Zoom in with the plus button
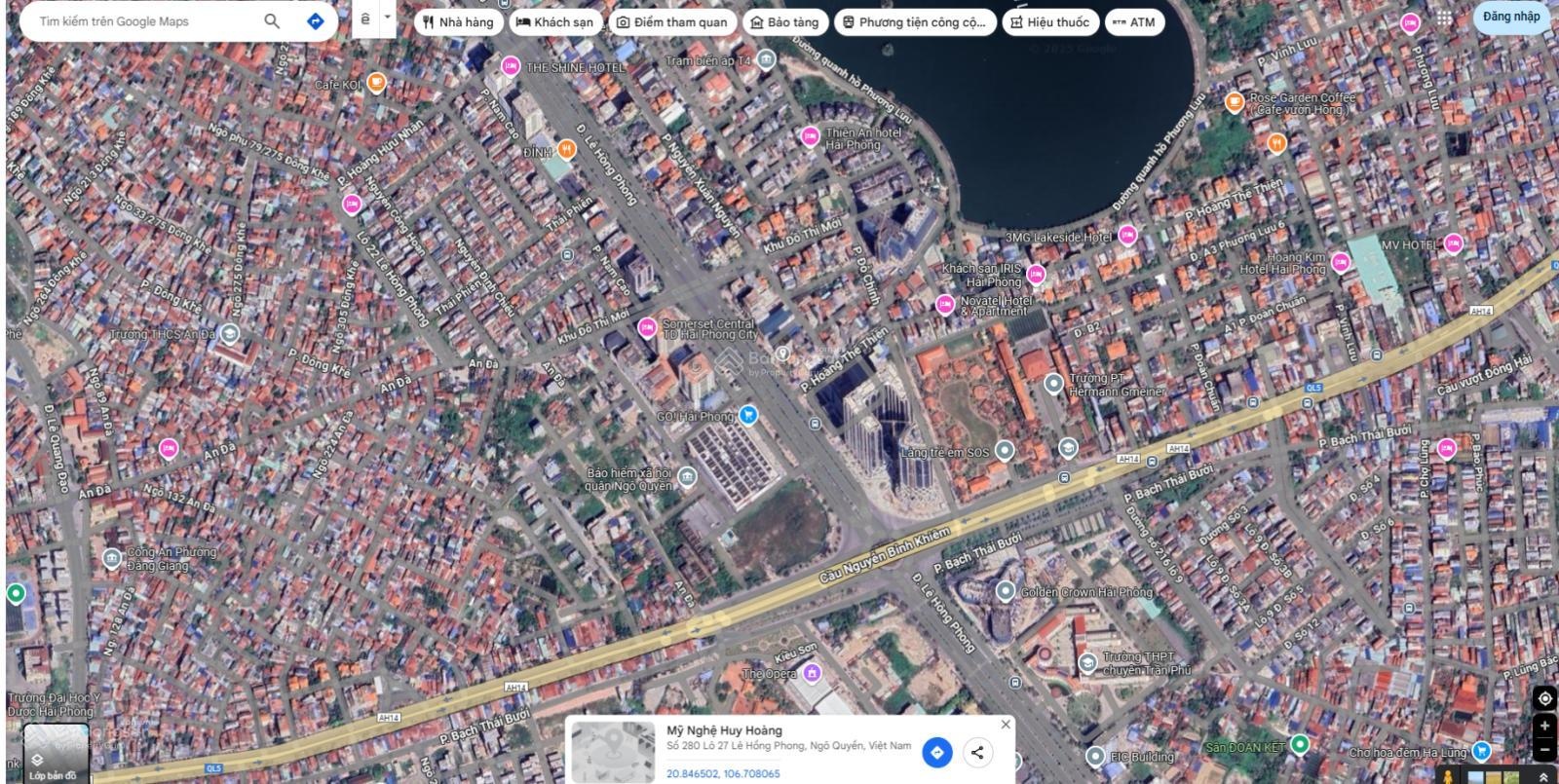1559x784 pixels. click(x=1544, y=726)
